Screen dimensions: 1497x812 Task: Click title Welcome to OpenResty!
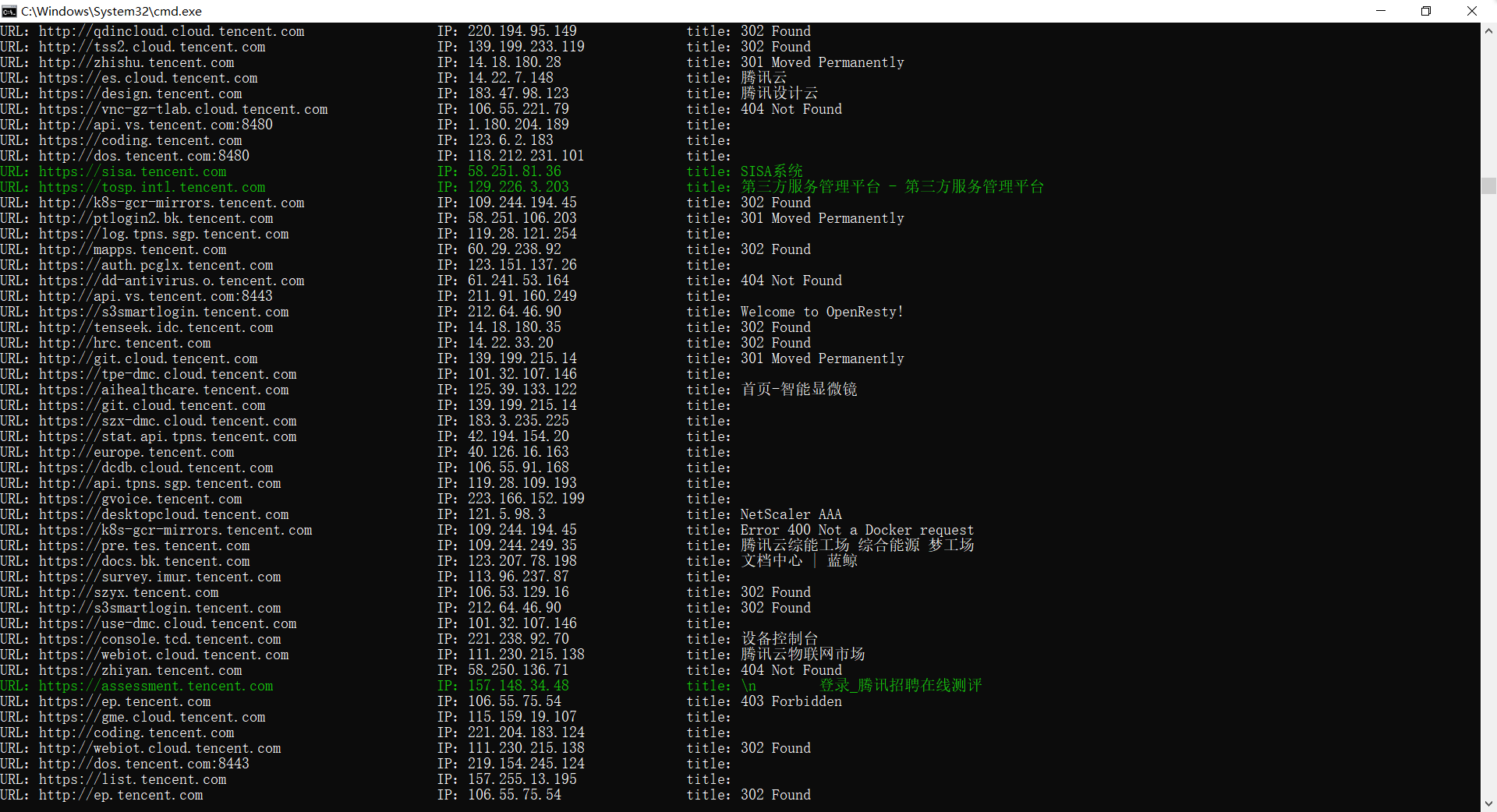823,312
